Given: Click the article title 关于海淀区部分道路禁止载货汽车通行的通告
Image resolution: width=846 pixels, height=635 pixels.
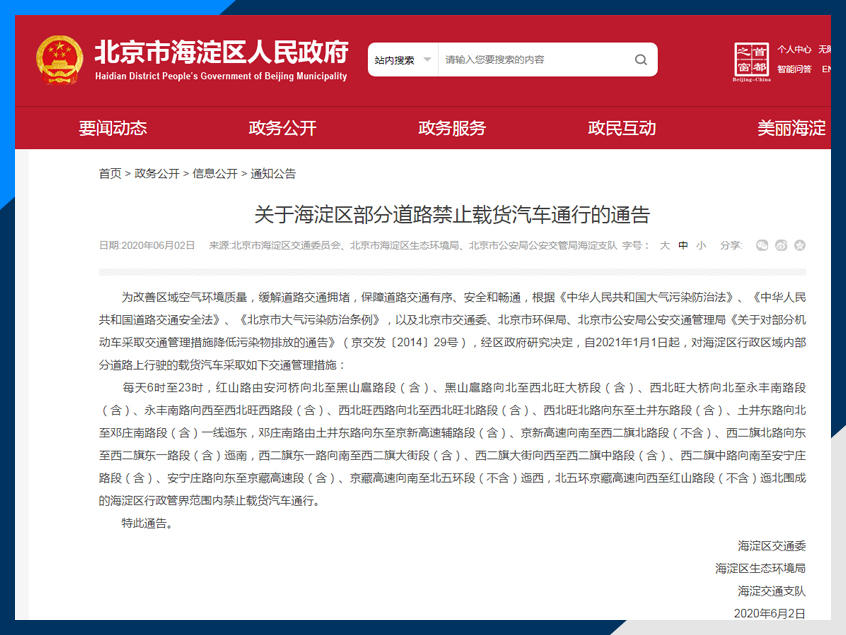Looking at the screenshot, I should 452,215.
